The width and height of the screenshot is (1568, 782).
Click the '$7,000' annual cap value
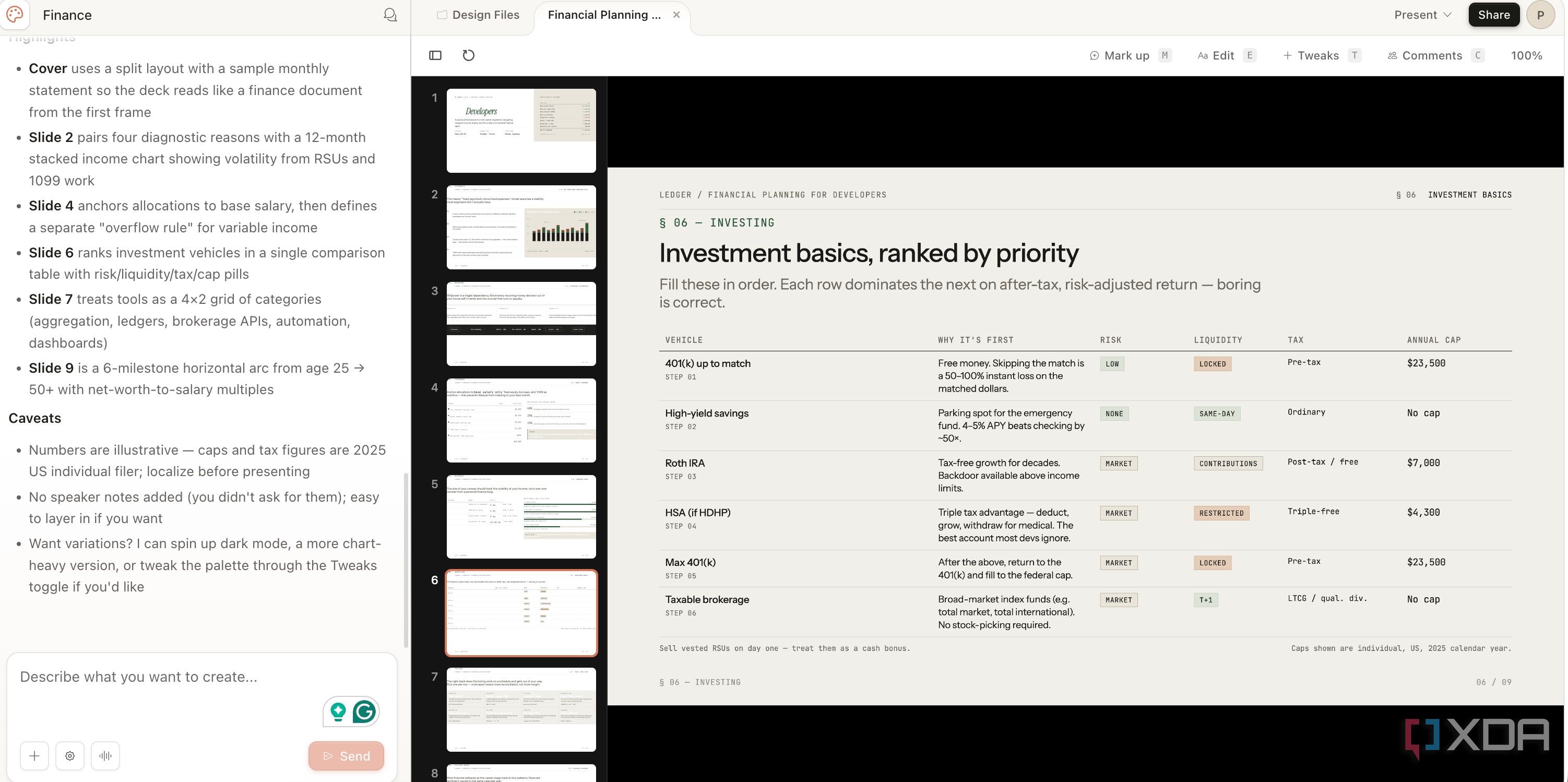pos(1423,463)
